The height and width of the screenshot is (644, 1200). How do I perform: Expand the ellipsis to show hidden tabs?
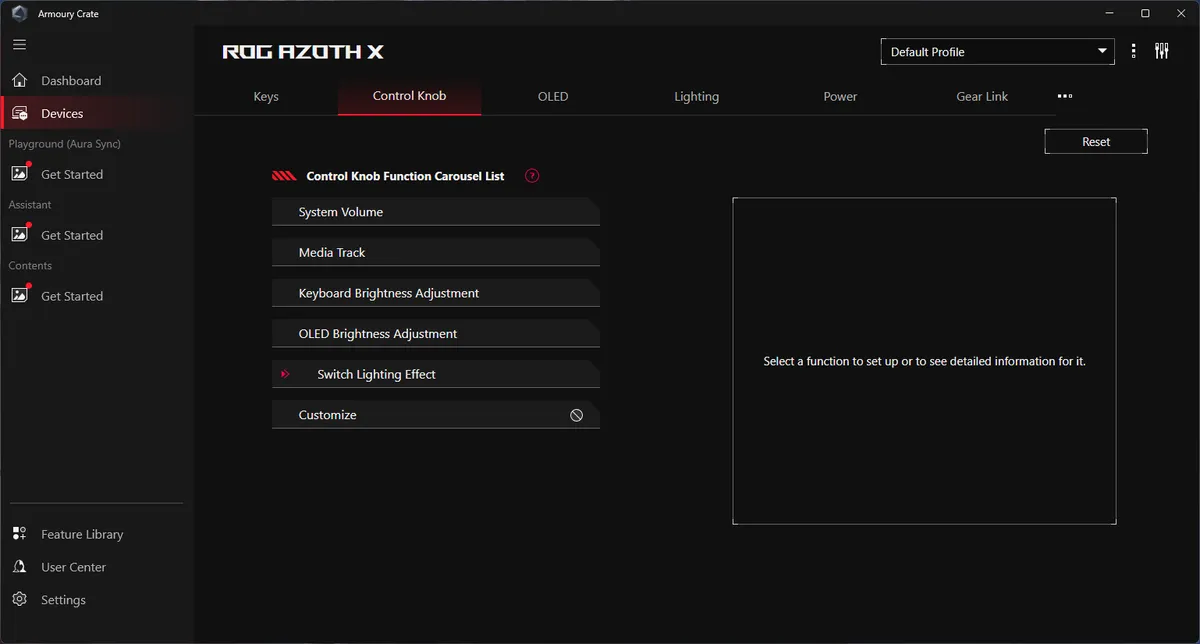click(x=1064, y=96)
